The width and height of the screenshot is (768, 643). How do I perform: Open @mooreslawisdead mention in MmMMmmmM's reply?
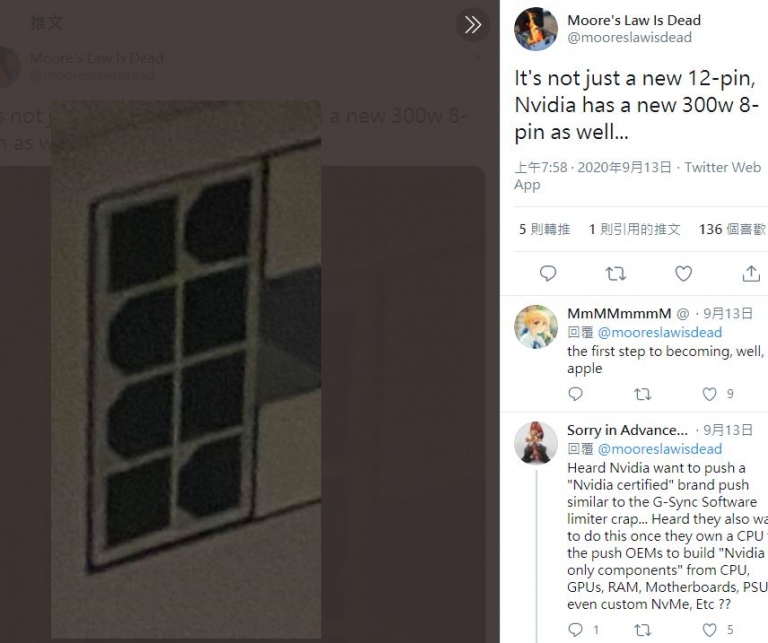[x=660, y=333]
